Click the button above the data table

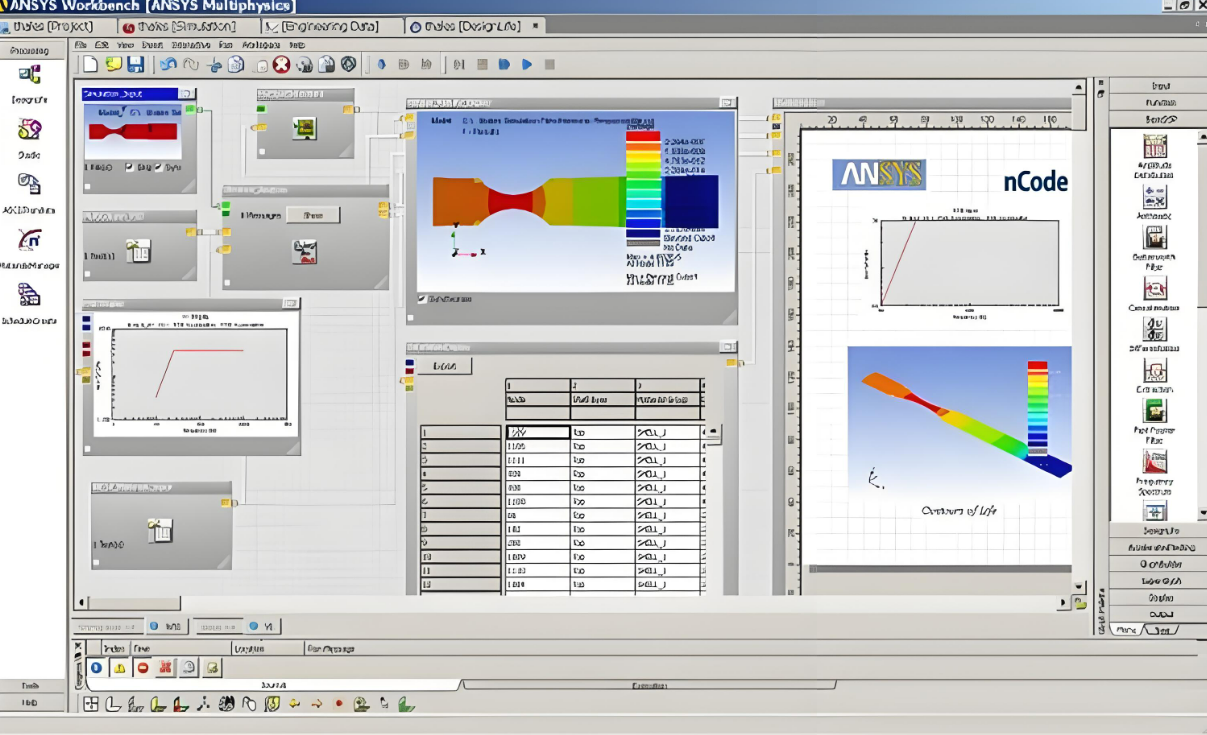[x=444, y=367]
